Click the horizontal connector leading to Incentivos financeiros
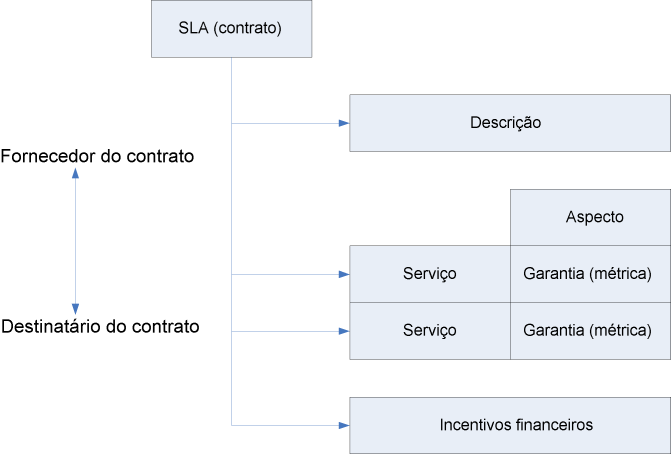671x454 pixels. point(285,425)
